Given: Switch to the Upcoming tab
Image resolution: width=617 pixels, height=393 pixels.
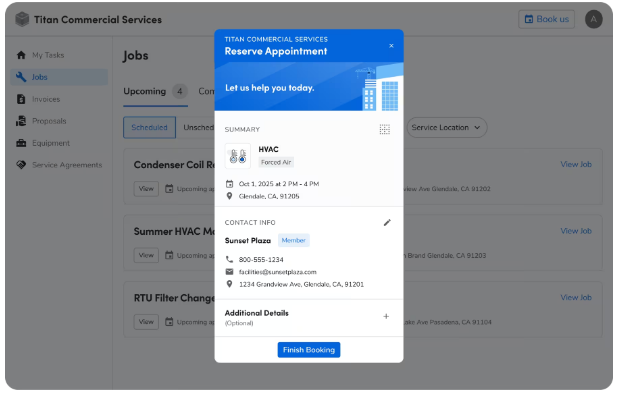Looking at the screenshot, I should click(x=155, y=91).
